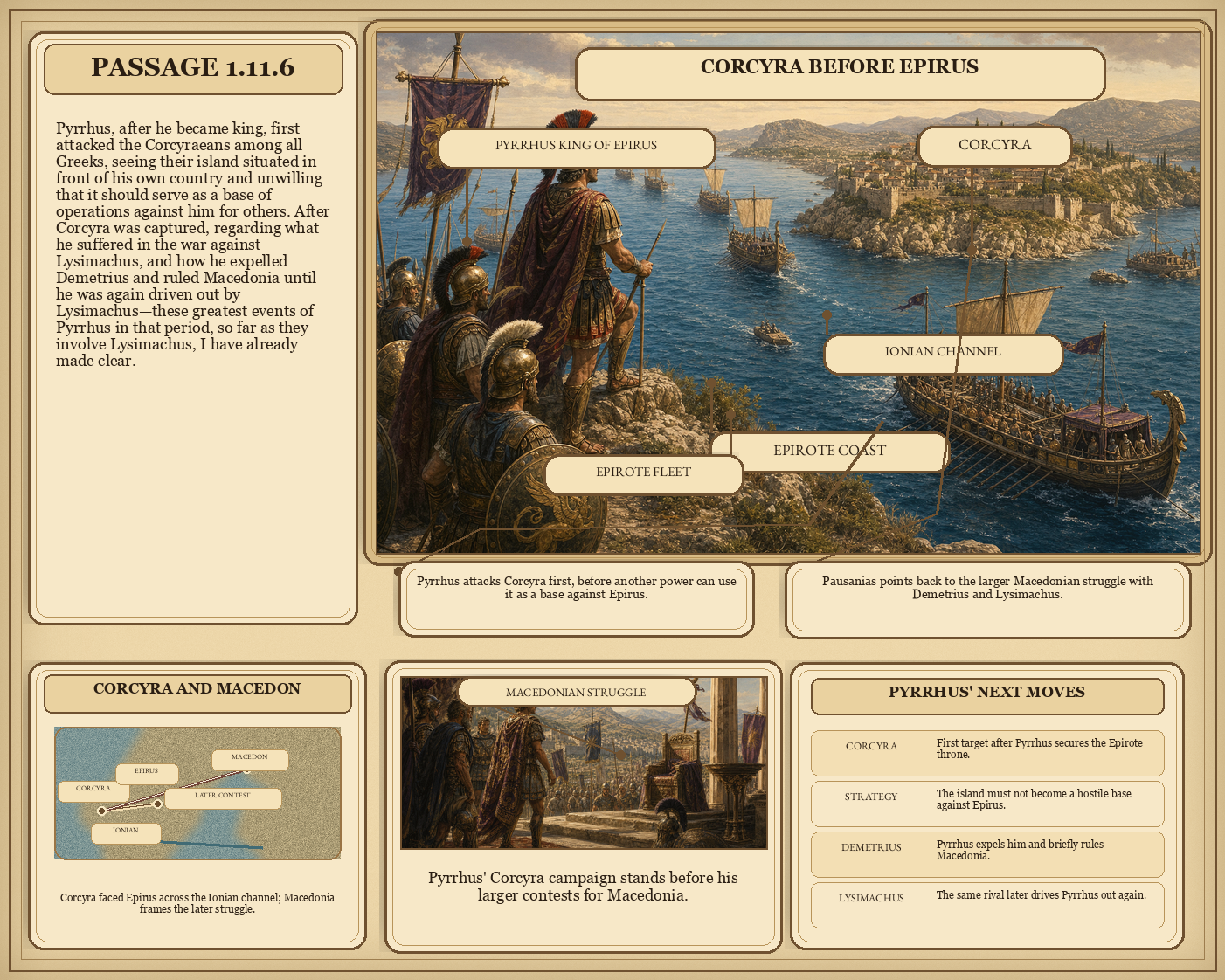
Task: Select the STRATEGY row in Next Moves
Action: 987,804
